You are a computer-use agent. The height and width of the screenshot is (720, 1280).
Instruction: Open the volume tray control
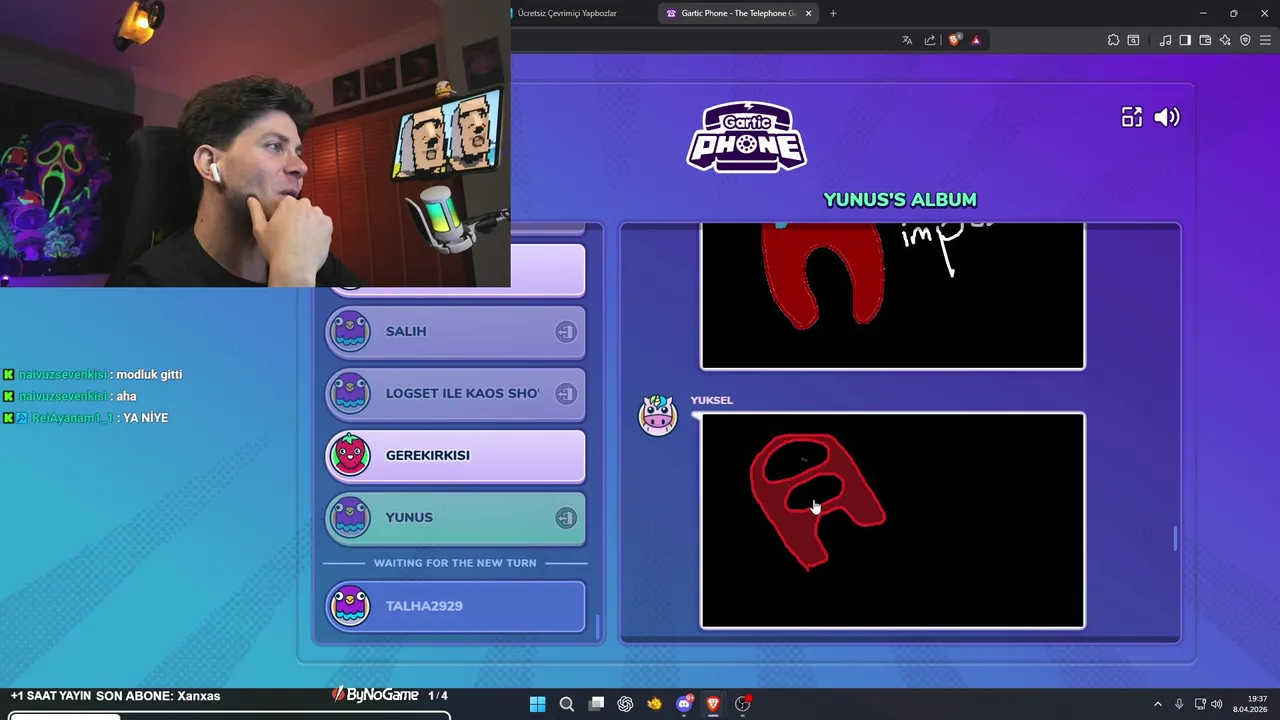pyautogui.click(x=1217, y=704)
